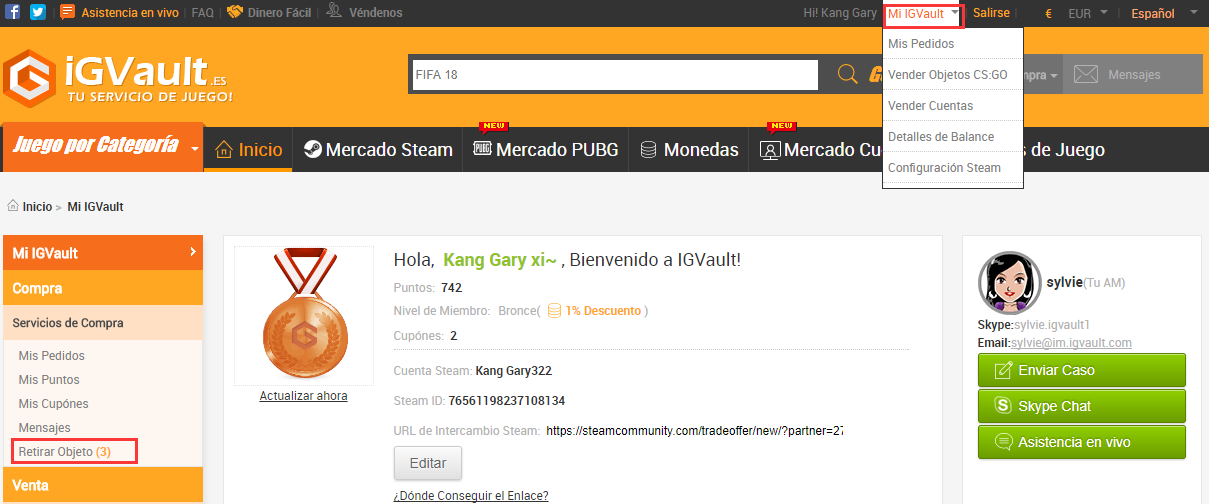Screen dimensions: 1209x504
Task: Click the Enviar Caso button
Action: click(x=1082, y=370)
